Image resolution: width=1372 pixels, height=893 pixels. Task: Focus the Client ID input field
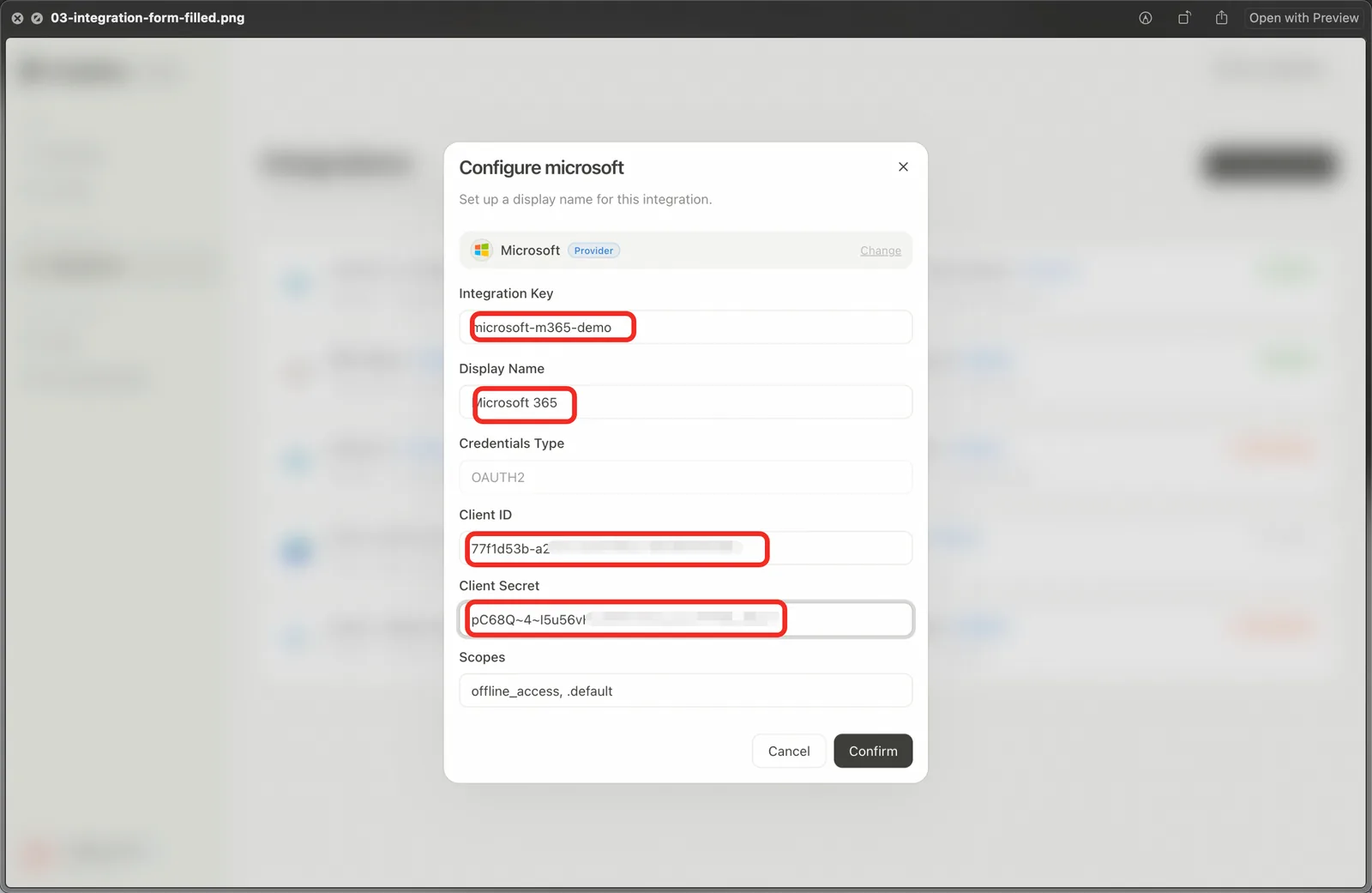tap(685, 548)
